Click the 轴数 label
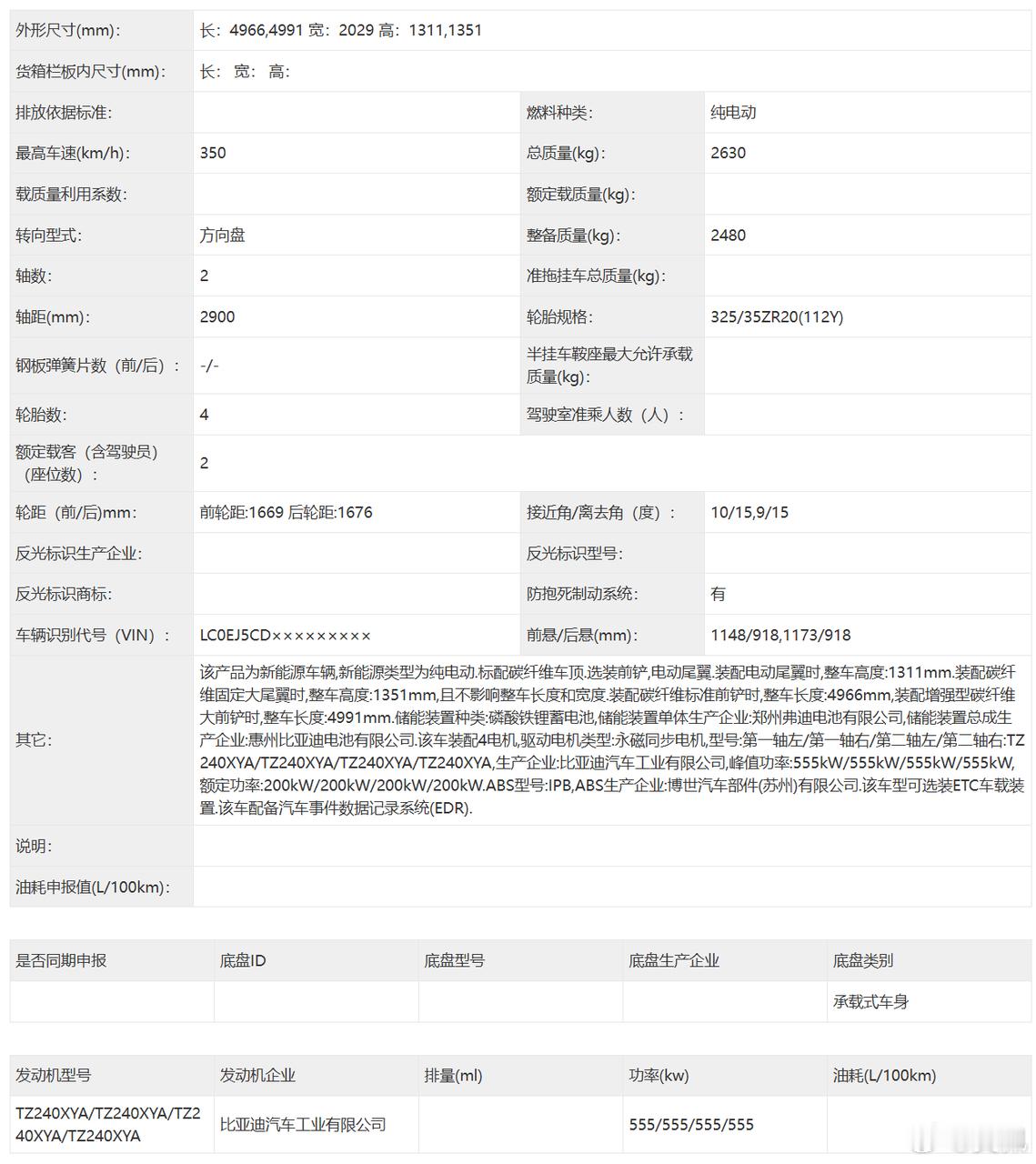The image size is (1036, 1164). pos(34,276)
